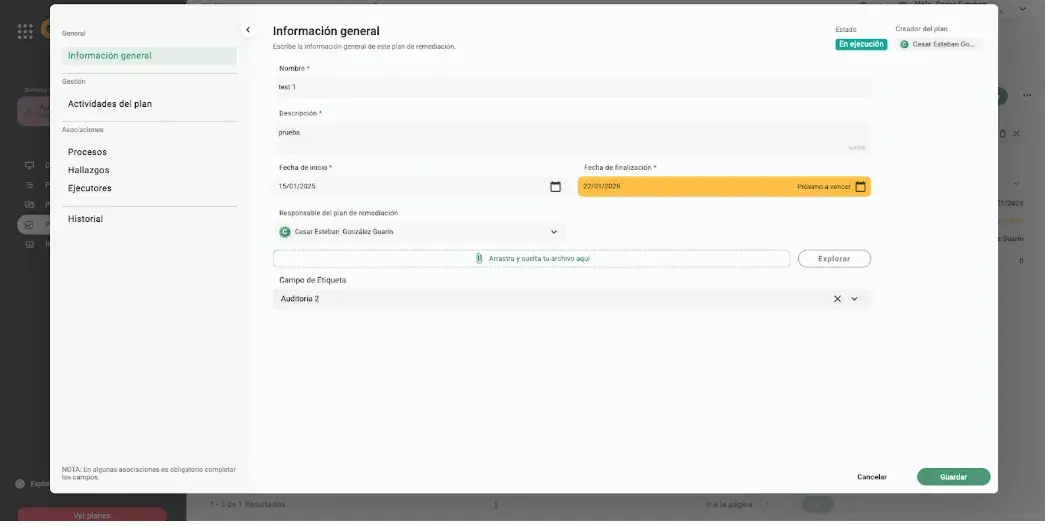View the Historial section
The image size is (1045, 526).
[85, 219]
